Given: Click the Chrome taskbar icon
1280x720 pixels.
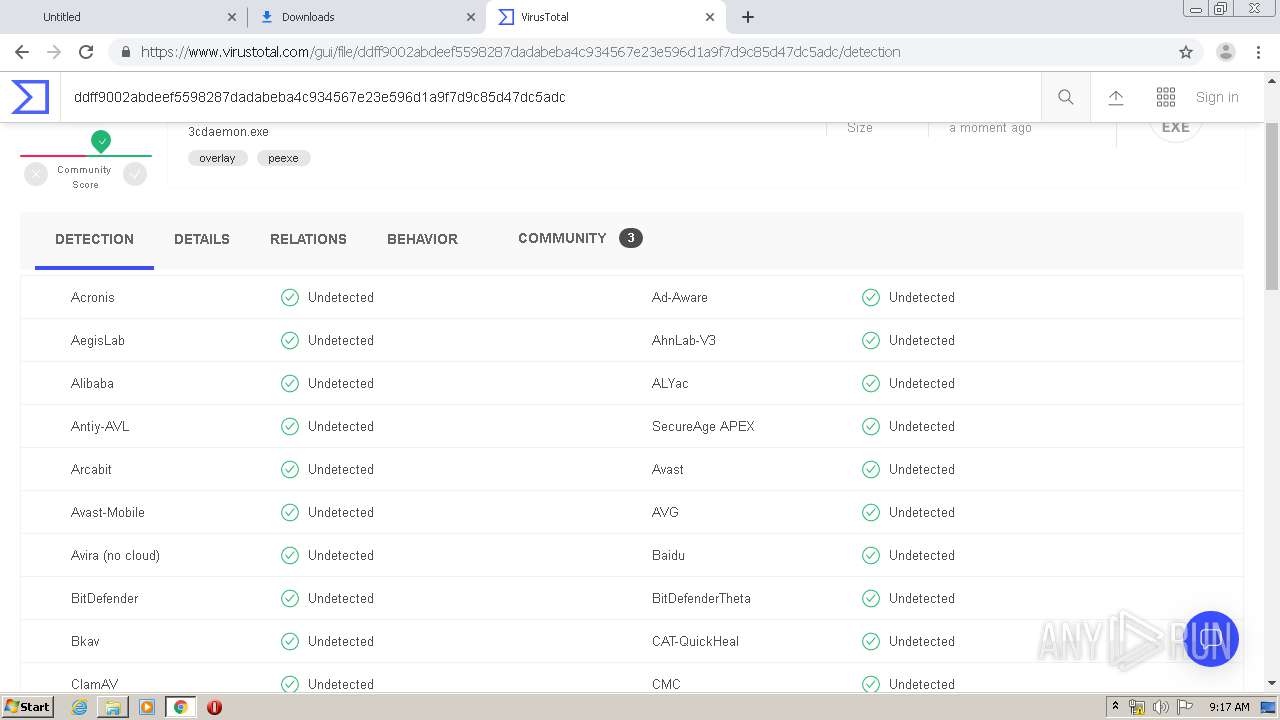Looking at the screenshot, I should point(180,707).
